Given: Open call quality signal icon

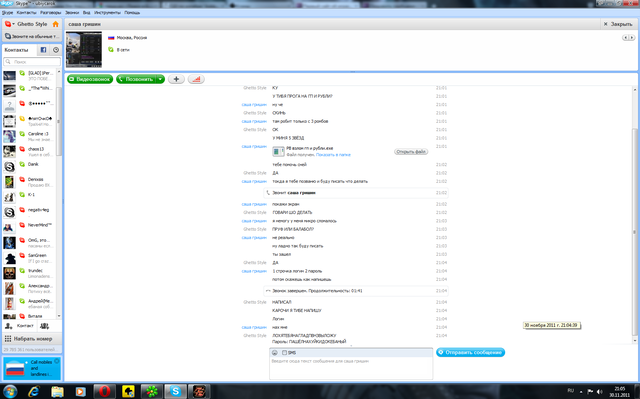Looking at the screenshot, I should point(196,79).
